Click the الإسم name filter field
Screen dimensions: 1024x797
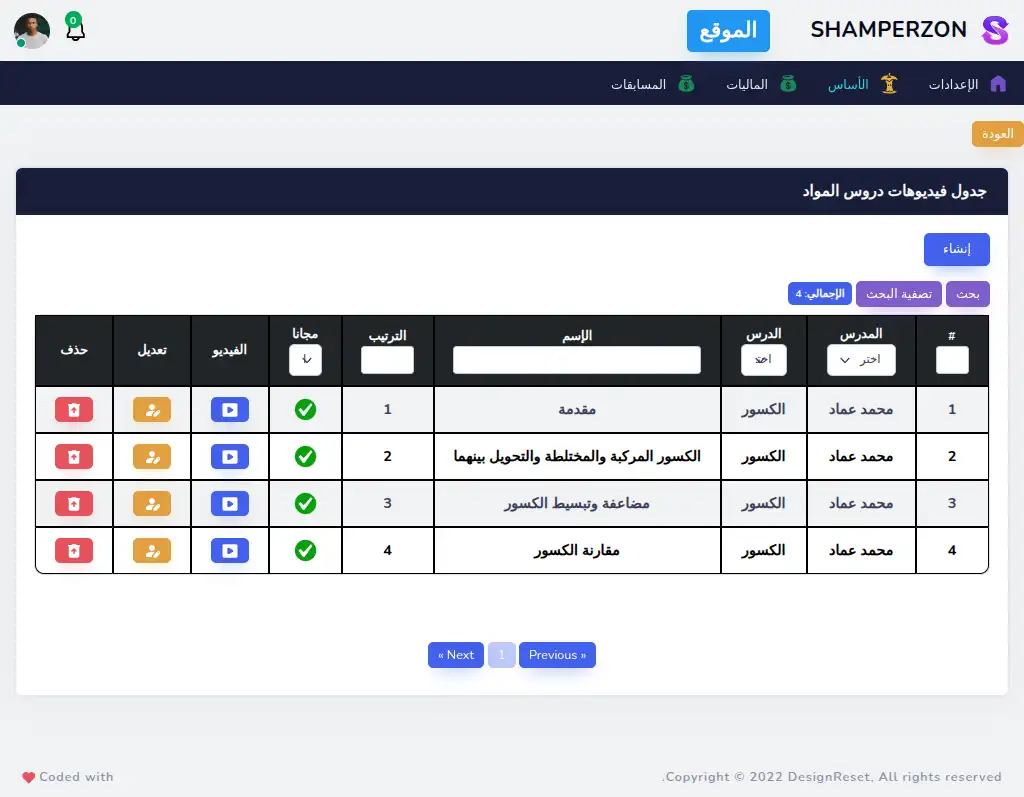click(x=577, y=360)
